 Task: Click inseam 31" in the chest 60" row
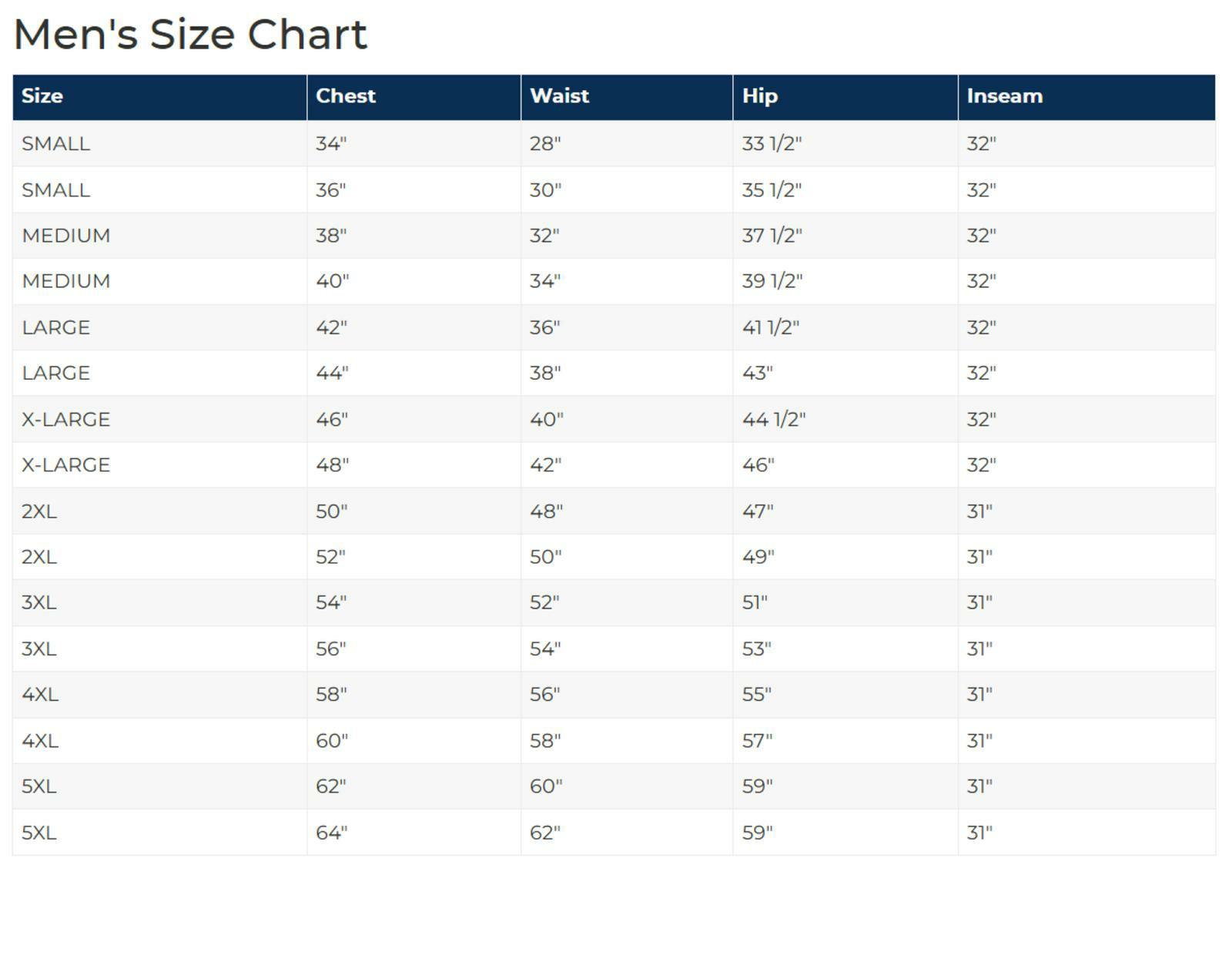tap(979, 741)
